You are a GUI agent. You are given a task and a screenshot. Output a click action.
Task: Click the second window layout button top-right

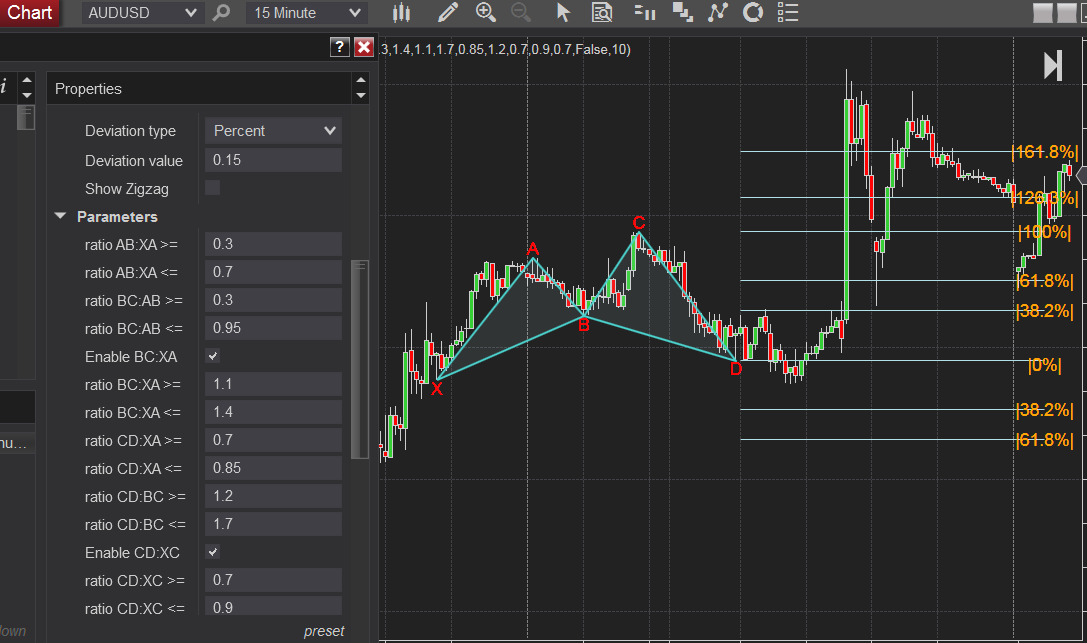pyautogui.click(x=1067, y=12)
